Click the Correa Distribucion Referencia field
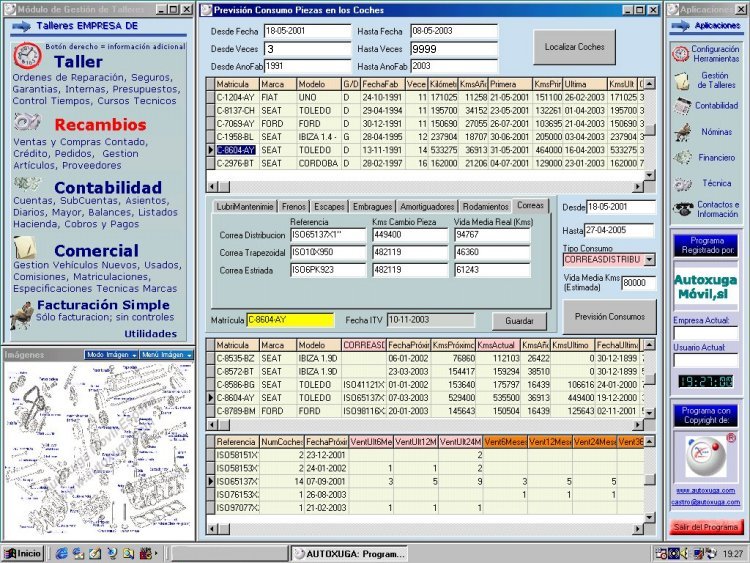 pos(328,235)
